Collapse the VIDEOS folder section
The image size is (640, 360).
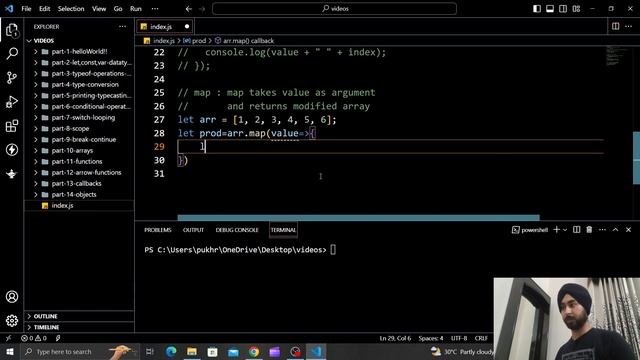80,41
